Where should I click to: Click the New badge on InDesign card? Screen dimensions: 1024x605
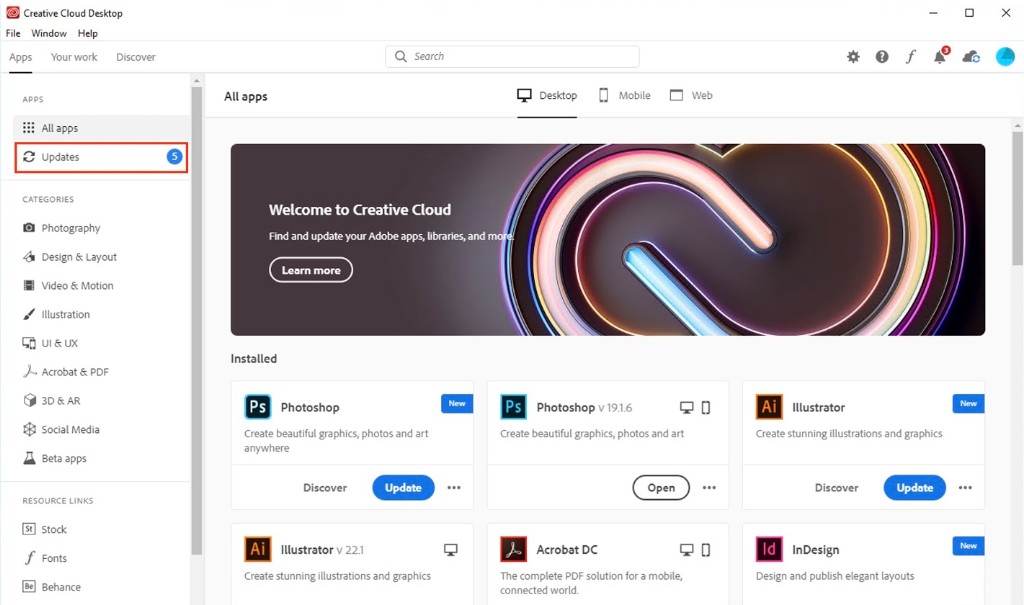pos(968,546)
